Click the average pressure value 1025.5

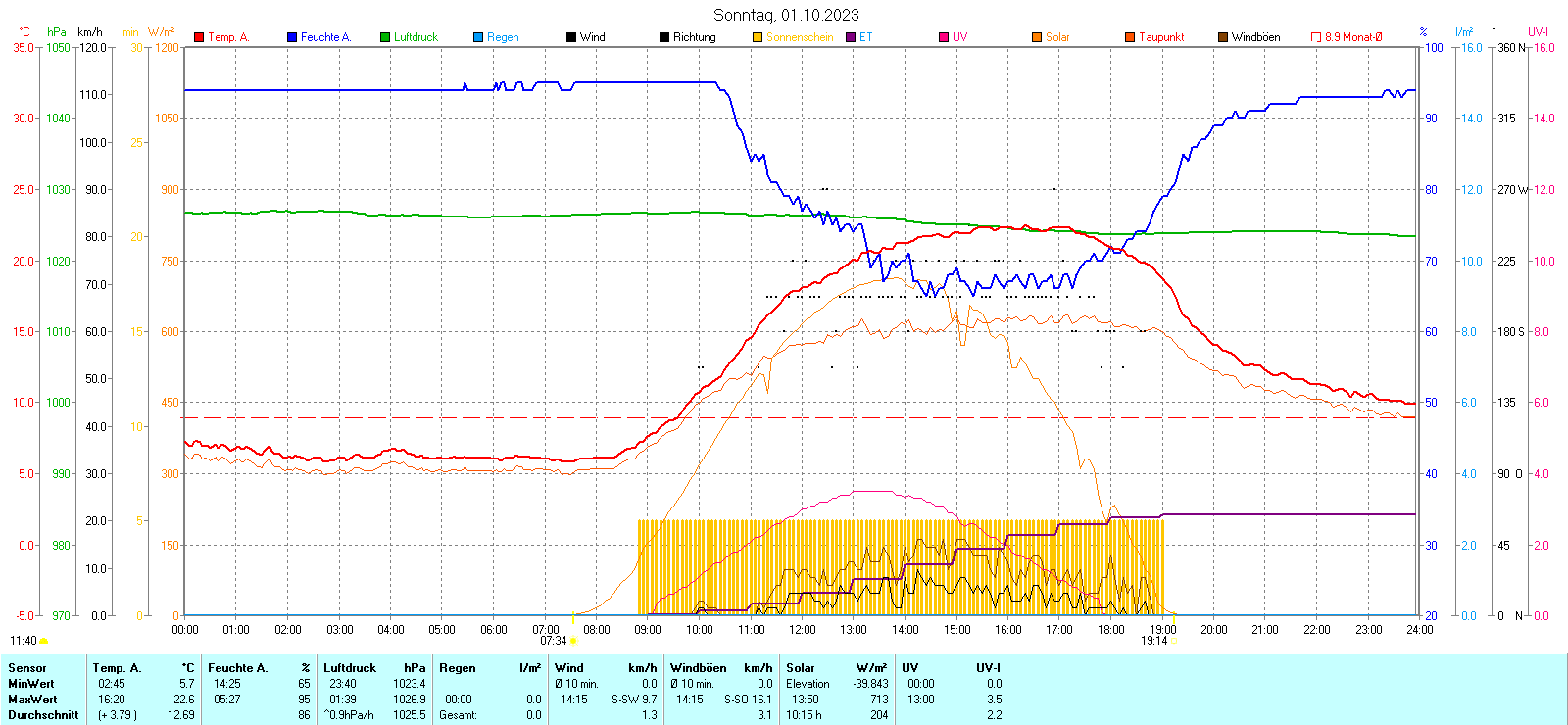[x=410, y=715]
